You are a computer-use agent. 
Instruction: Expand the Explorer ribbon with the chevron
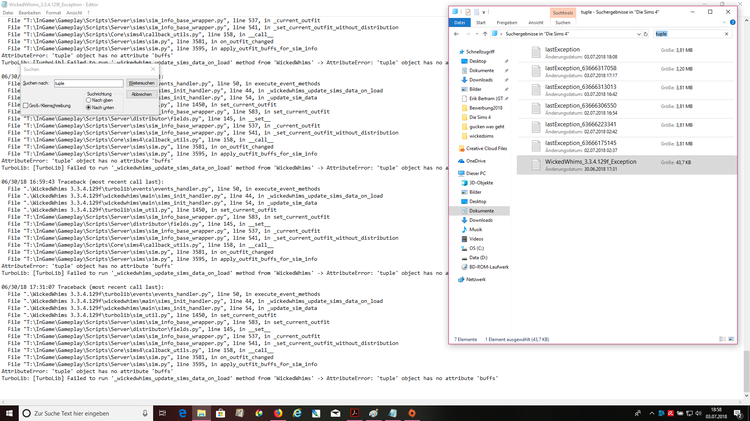tap(724, 22)
